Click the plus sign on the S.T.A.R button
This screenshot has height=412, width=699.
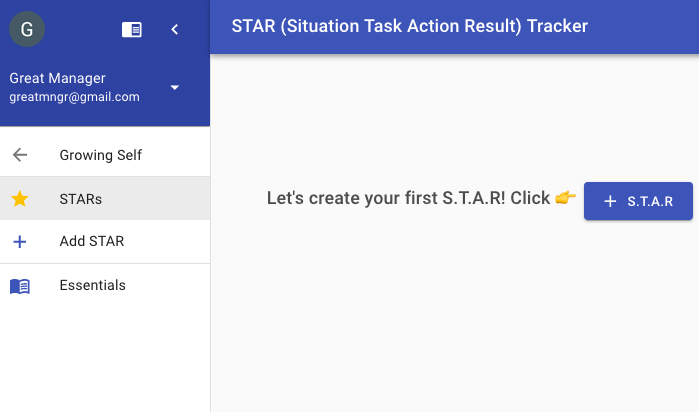coord(610,202)
